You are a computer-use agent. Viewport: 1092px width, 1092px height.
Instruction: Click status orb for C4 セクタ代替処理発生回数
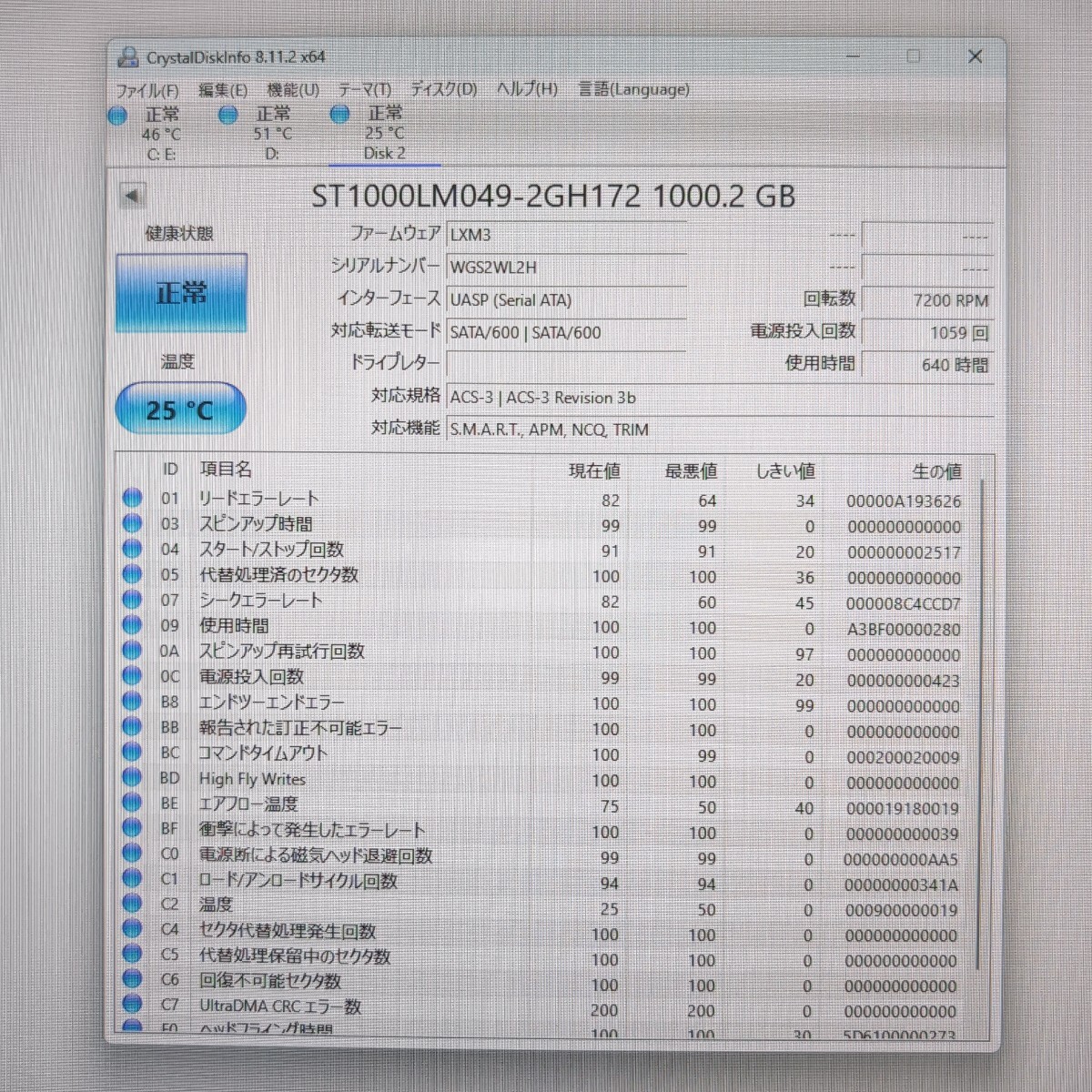click(132, 929)
